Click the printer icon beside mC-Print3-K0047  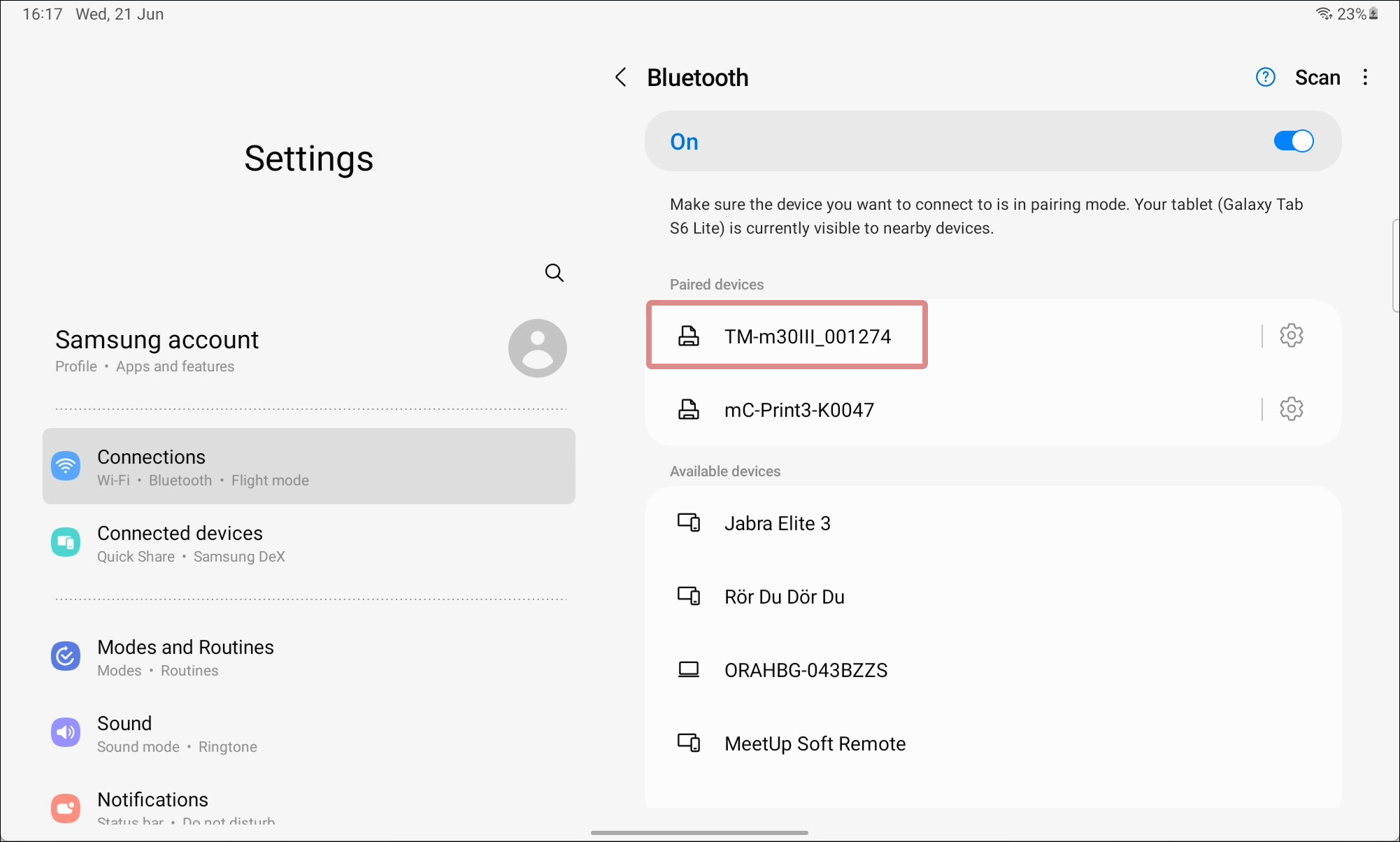coord(689,410)
